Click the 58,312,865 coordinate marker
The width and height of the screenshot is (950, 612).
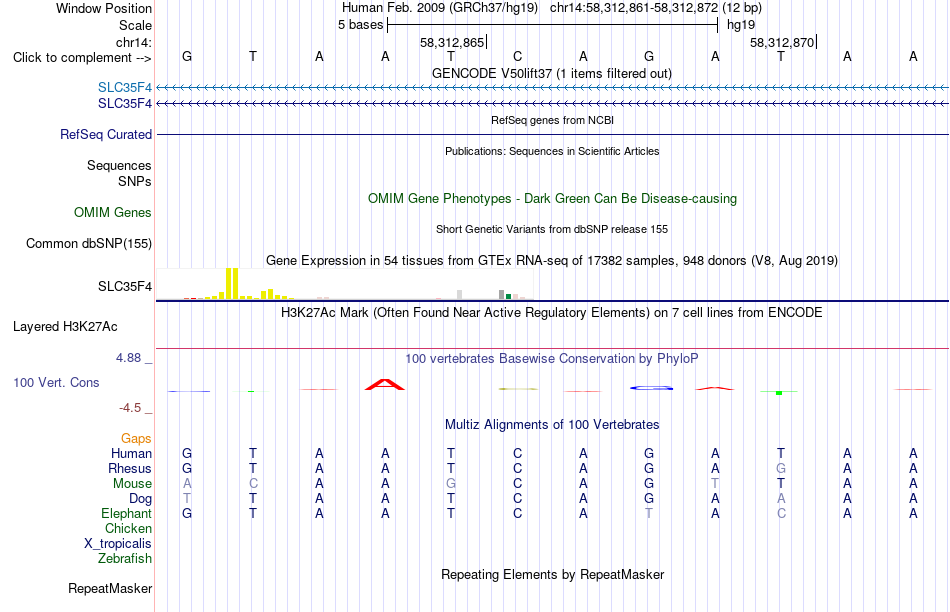[452, 42]
